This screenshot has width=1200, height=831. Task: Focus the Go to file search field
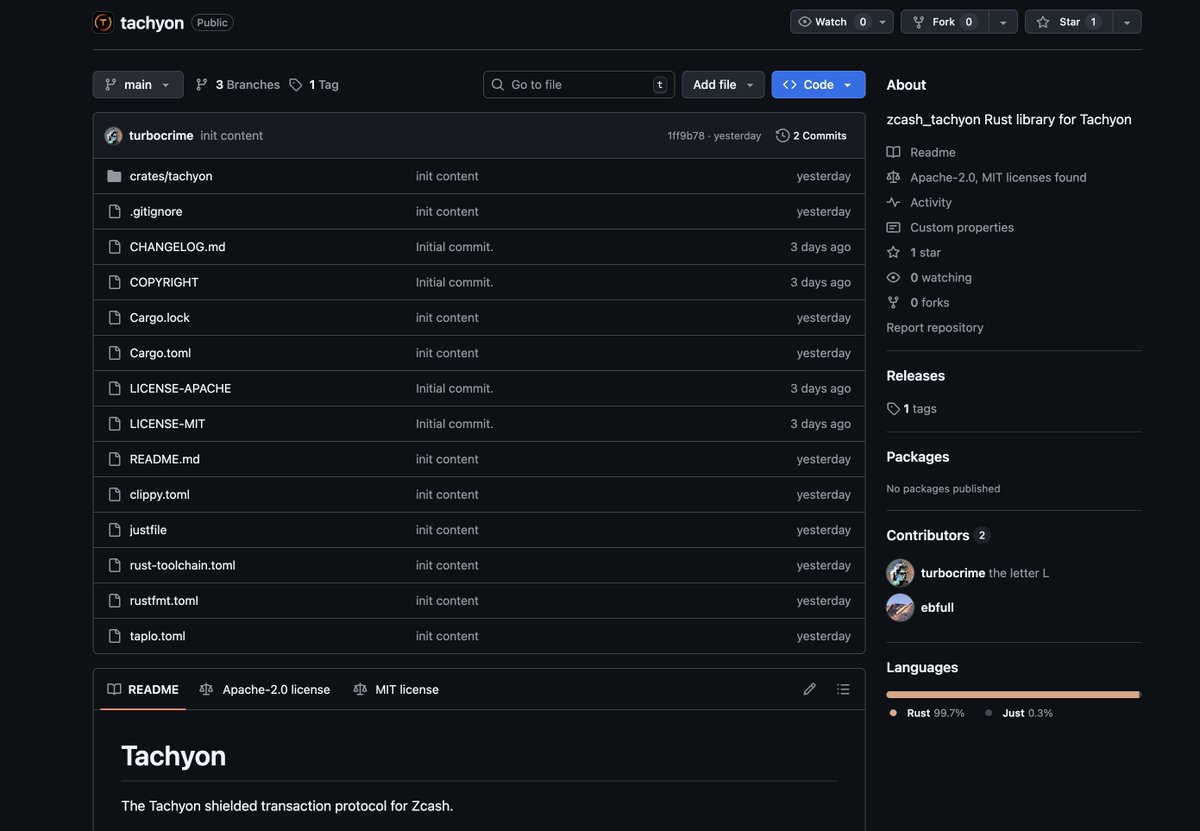(579, 85)
